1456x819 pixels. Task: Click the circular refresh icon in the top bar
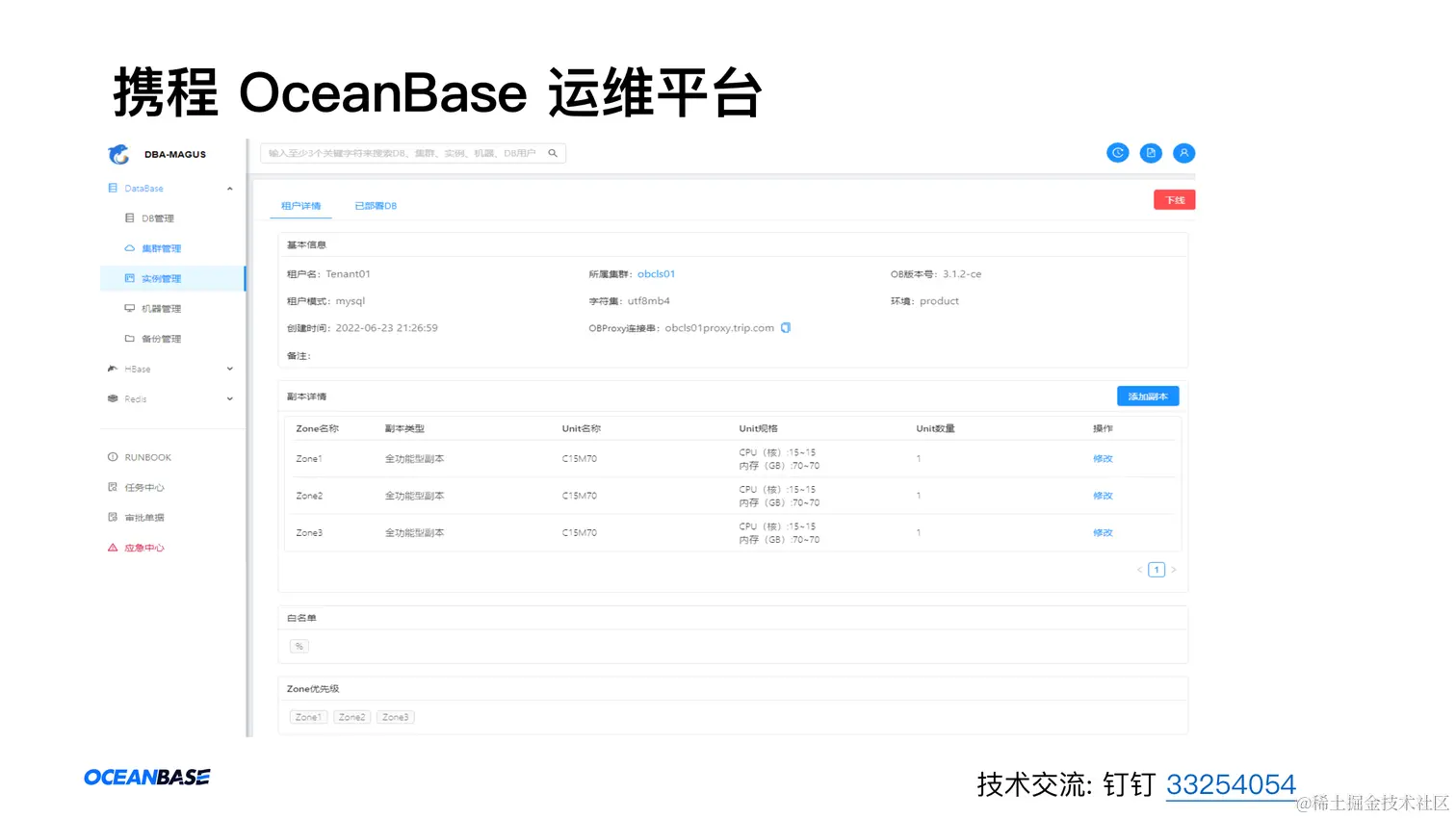pyautogui.click(x=1117, y=153)
